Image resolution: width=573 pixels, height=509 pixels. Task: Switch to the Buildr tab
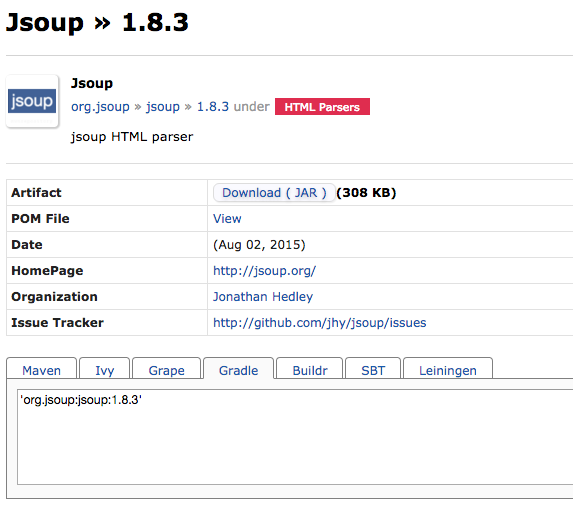point(310,369)
